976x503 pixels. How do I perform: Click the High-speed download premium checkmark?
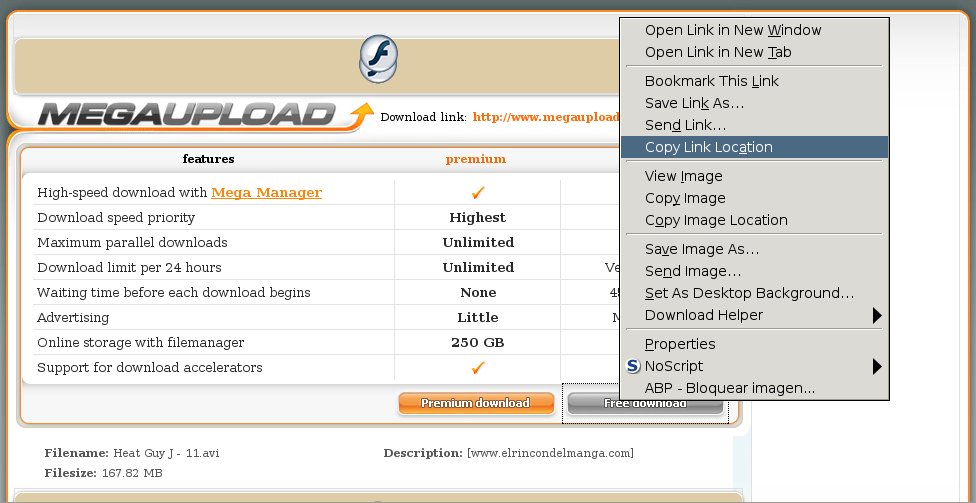coord(477,193)
